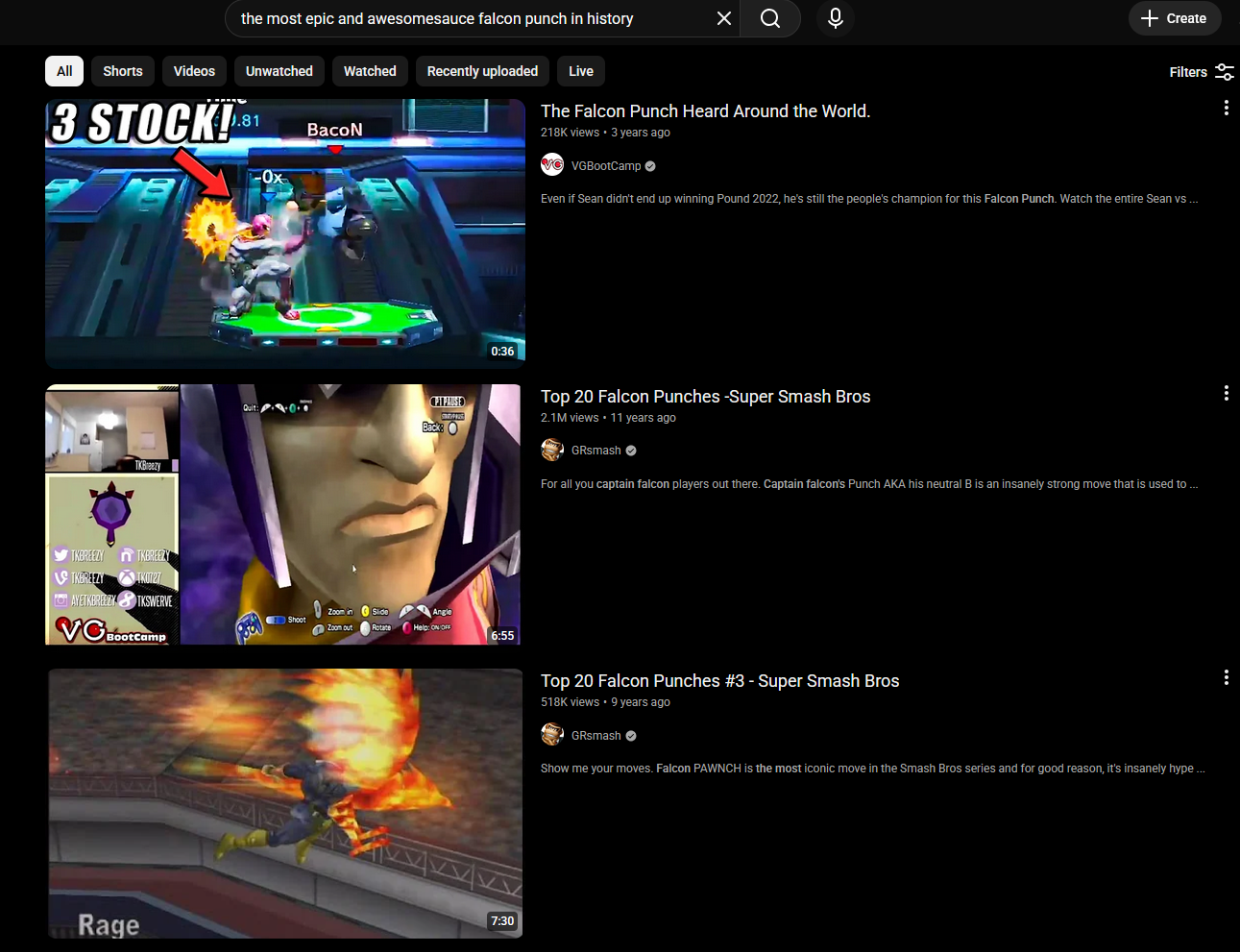The image size is (1240, 952).
Task: Open 'The Falcon Punch Heard Around the World.' title
Action: pyautogui.click(x=706, y=111)
